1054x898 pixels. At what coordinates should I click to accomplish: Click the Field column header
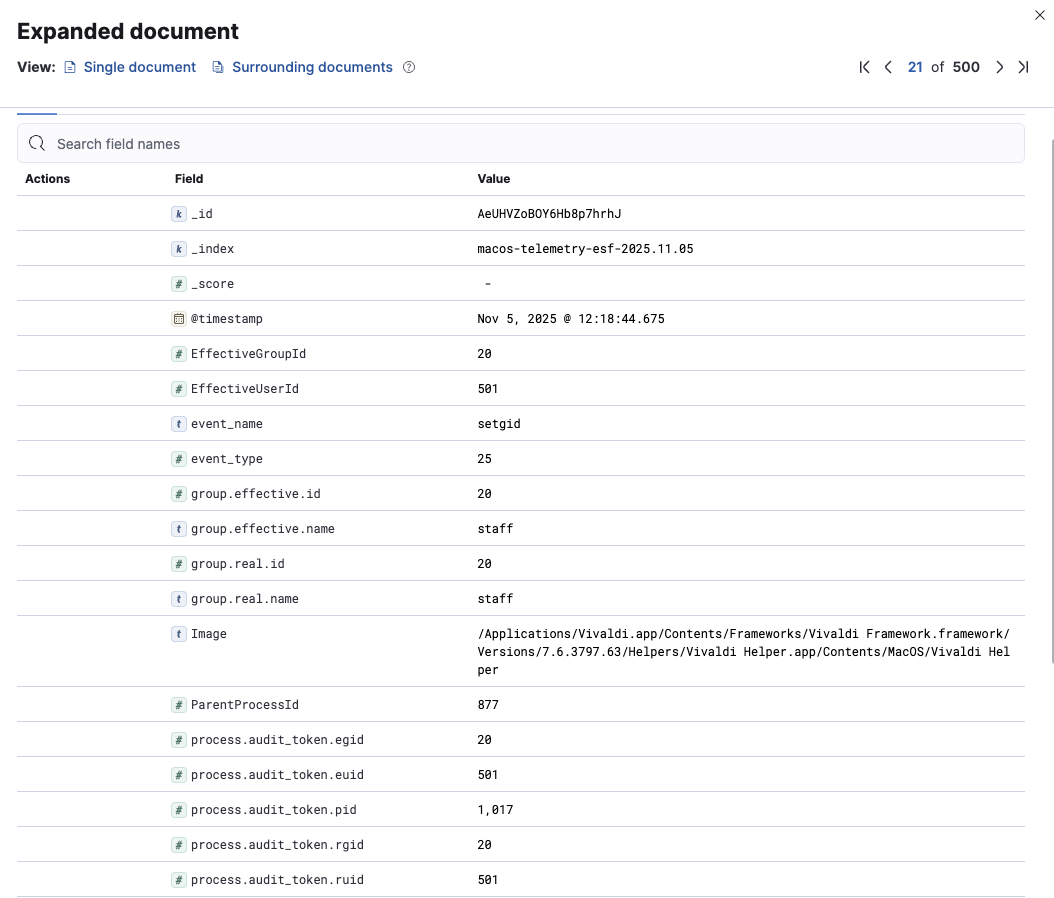189,179
